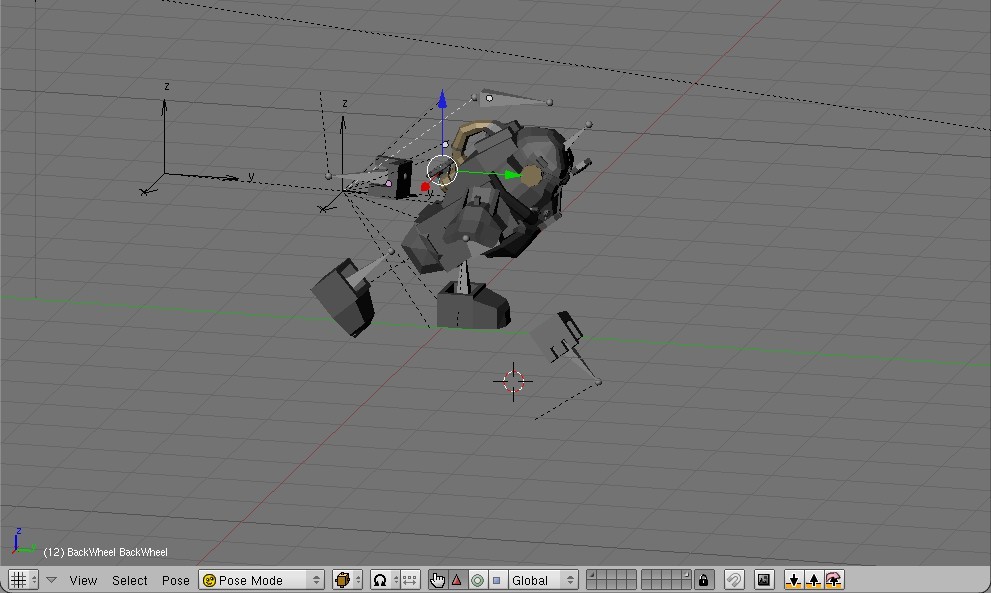
Task: Select the first layer button
Action: coord(593,575)
